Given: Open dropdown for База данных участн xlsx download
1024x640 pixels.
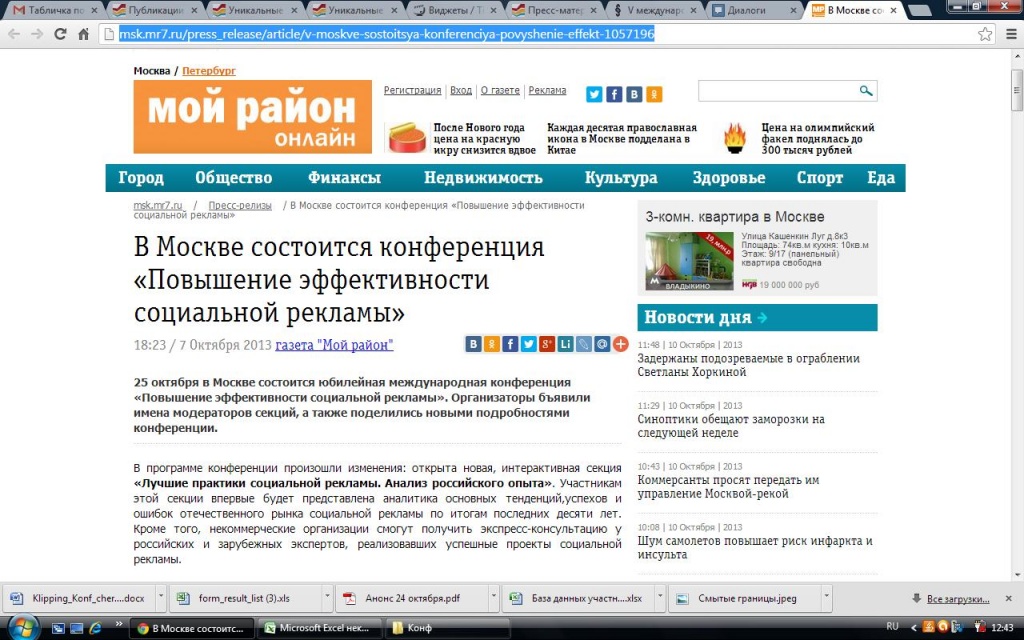Looking at the screenshot, I should 660,598.
